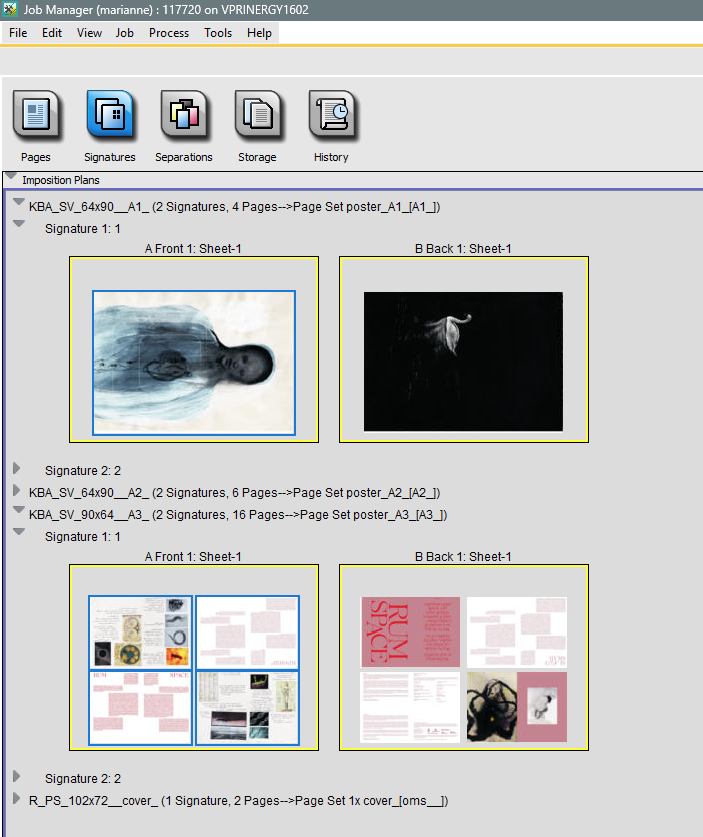Screen dimensions: 703x837
Task: Click the Job Manager title bar app icon
Action: click(10, 9)
